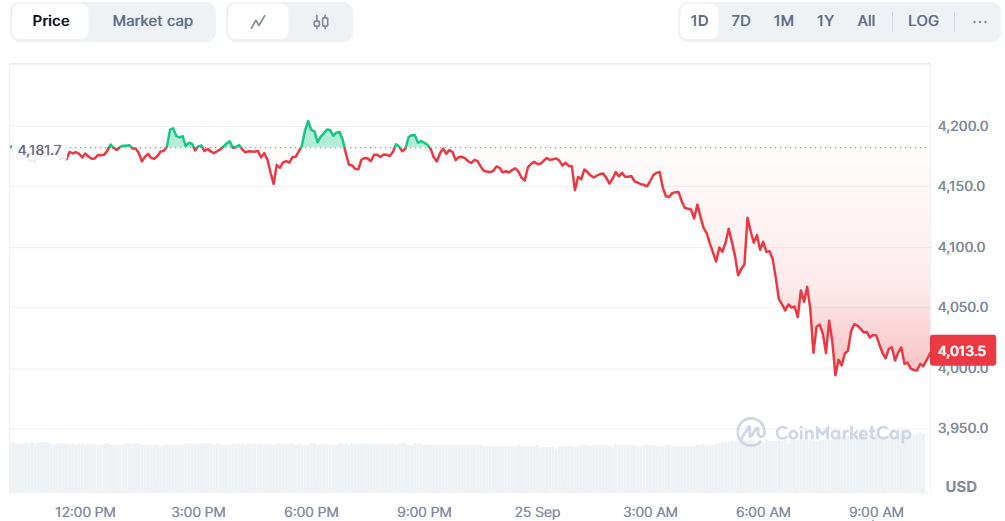Click the USD currency label
The width and height of the screenshot is (1005, 521).
pyautogui.click(x=961, y=487)
